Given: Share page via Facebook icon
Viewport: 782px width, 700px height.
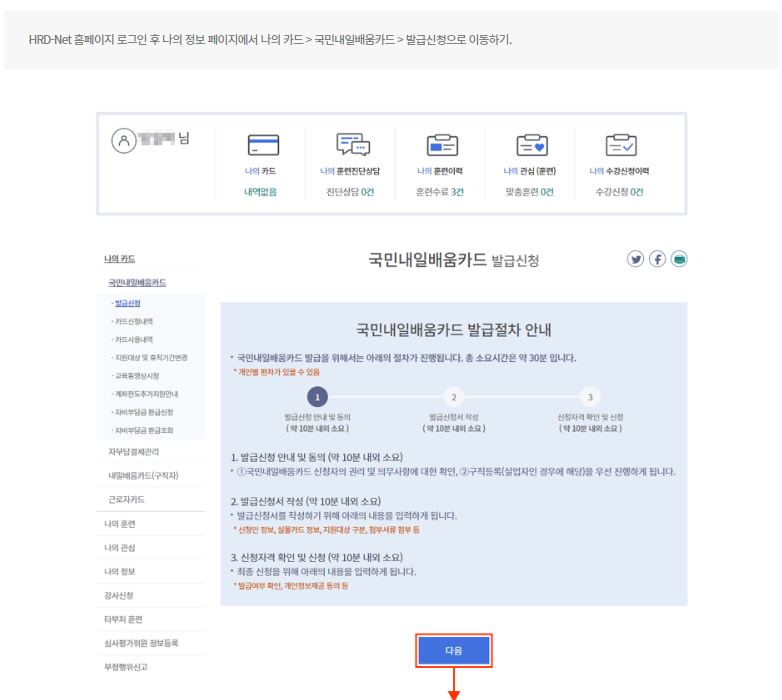Looking at the screenshot, I should (x=657, y=259).
